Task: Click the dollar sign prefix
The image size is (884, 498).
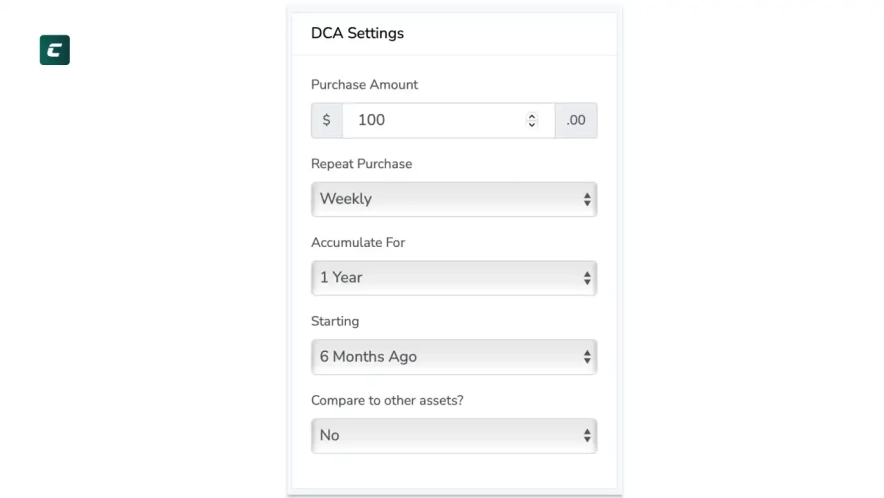Action: pyautogui.click(x=326, y=120)
